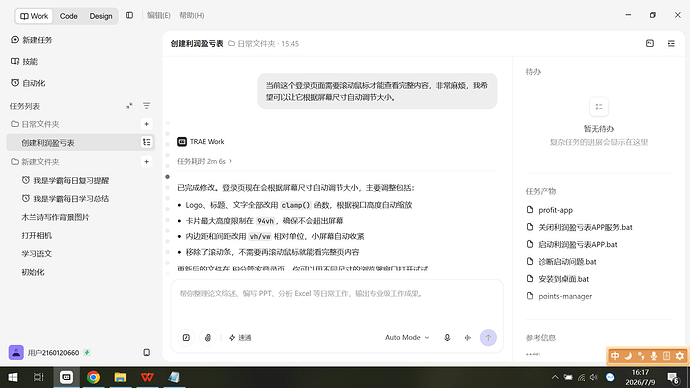Add a task to 日常文件夹 with plus
Viewport: 690px width, 388px height.
click(x=147, y=124)
